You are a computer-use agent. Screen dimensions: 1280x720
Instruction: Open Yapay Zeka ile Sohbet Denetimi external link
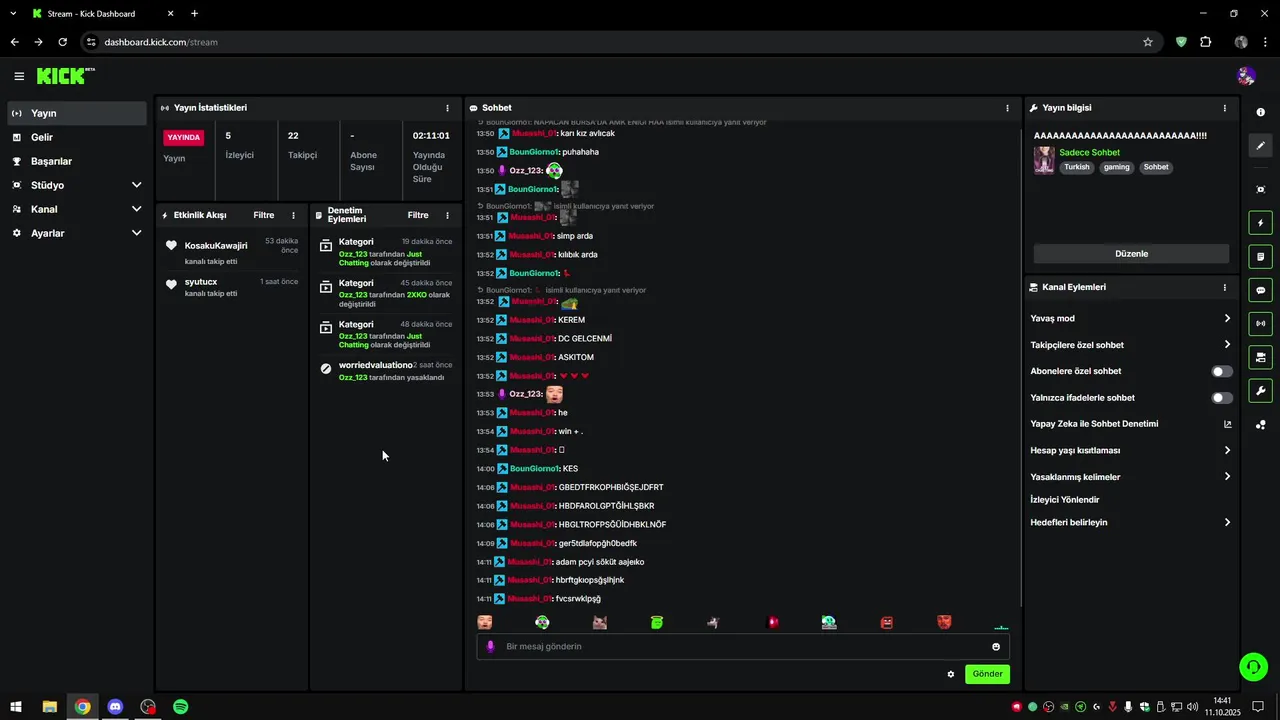(x=1227, y=424)
